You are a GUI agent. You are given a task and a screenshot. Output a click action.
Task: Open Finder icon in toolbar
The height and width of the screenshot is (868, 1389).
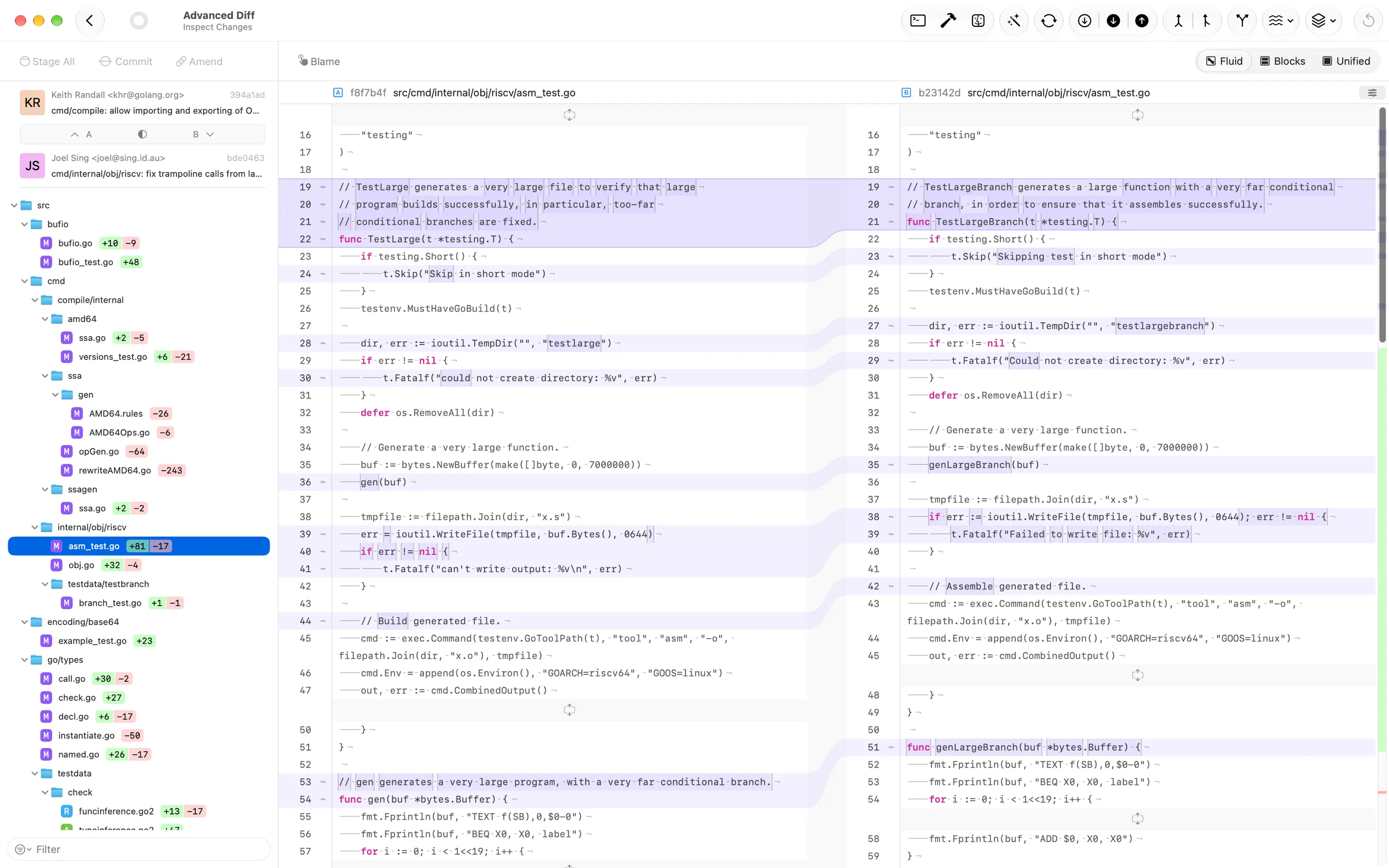pos(978,21)
